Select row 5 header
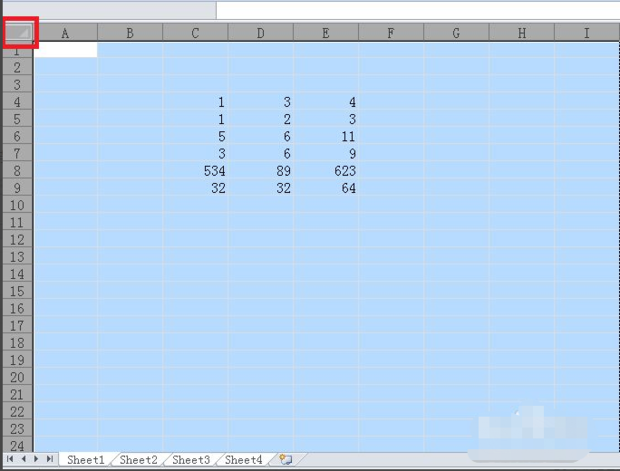Viewport: 620px width, 471px height. pos(17,119)
